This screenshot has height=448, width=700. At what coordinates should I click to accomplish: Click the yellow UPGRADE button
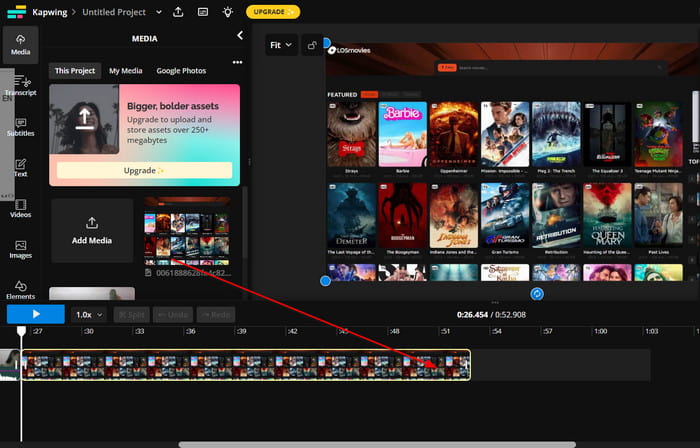pyautogui.click(x=273, y=12)
